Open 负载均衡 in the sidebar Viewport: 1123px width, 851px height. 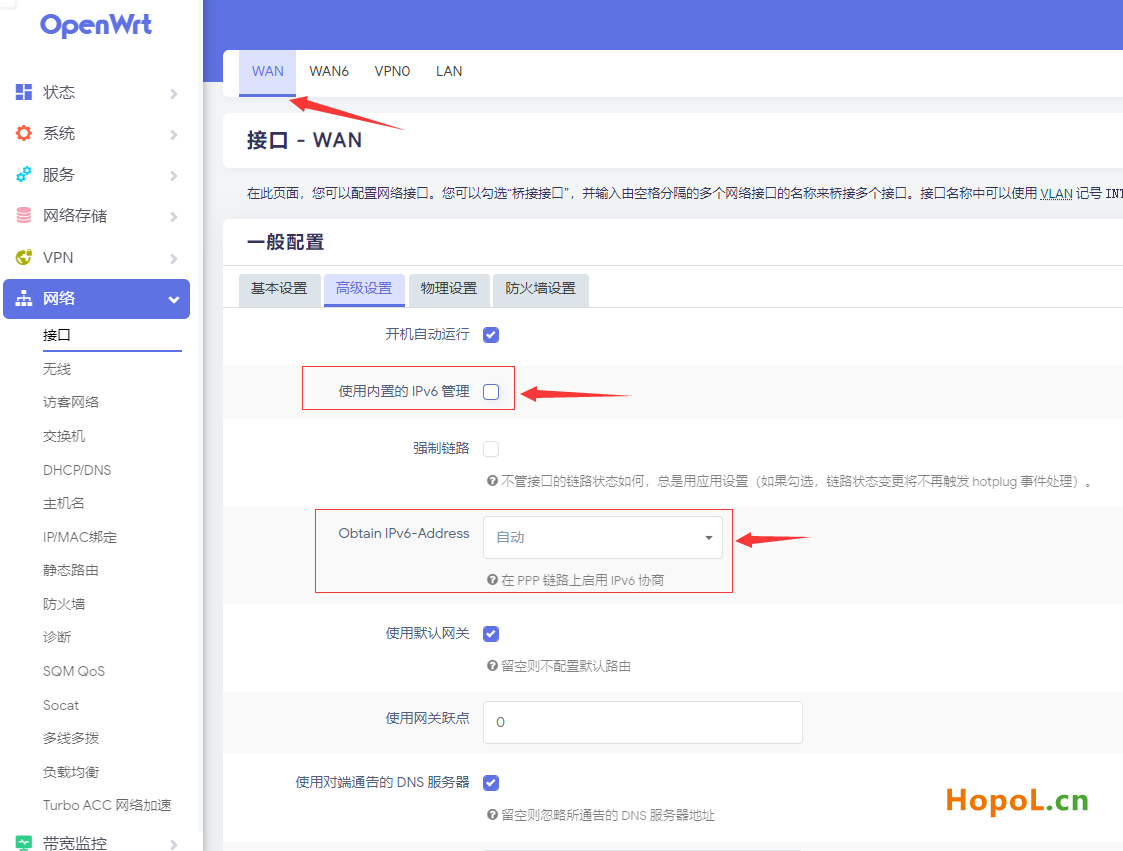pos(71,771)
